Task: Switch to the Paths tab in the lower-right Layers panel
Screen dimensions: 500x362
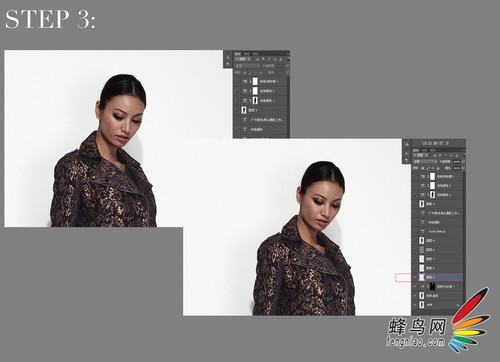Action: (433, 150)
